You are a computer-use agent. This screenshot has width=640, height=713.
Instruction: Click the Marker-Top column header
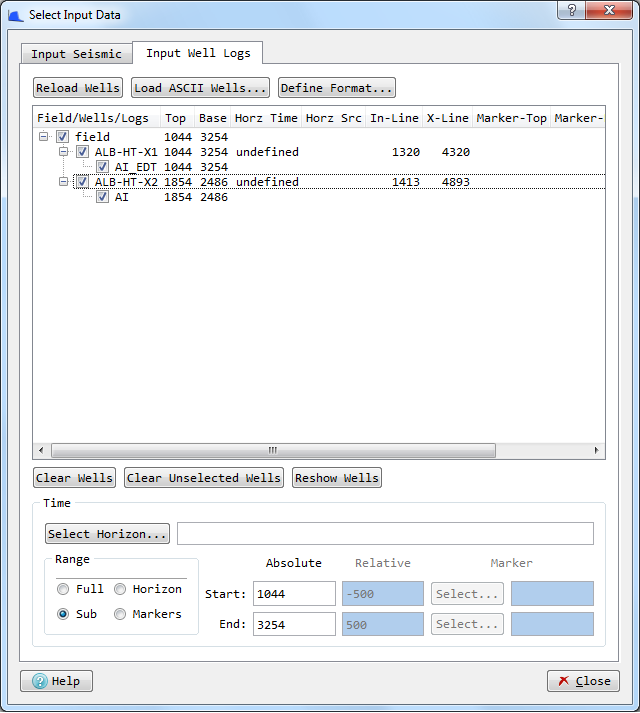point(511,118)
